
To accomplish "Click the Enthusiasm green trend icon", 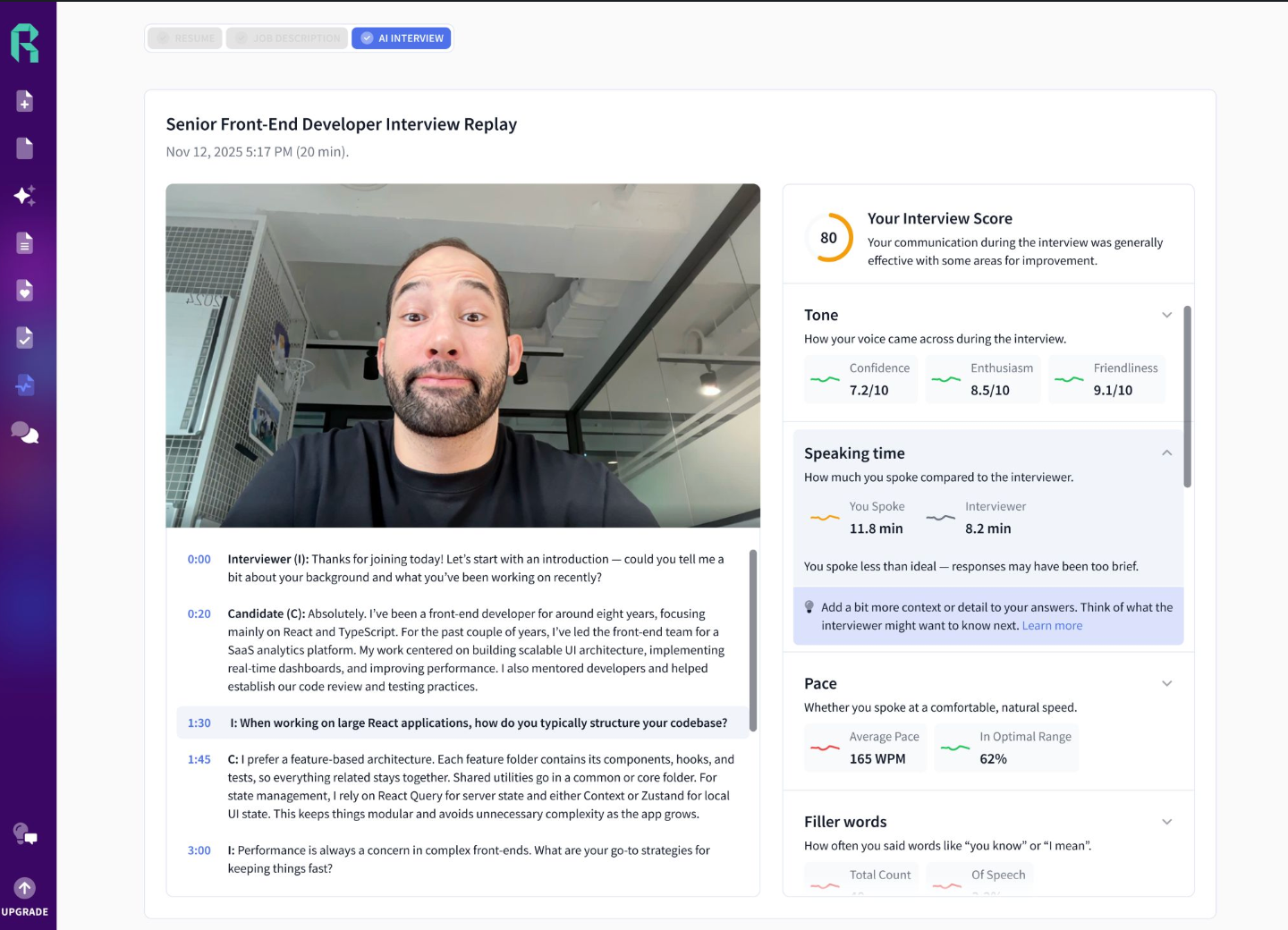I will (946, 379).
